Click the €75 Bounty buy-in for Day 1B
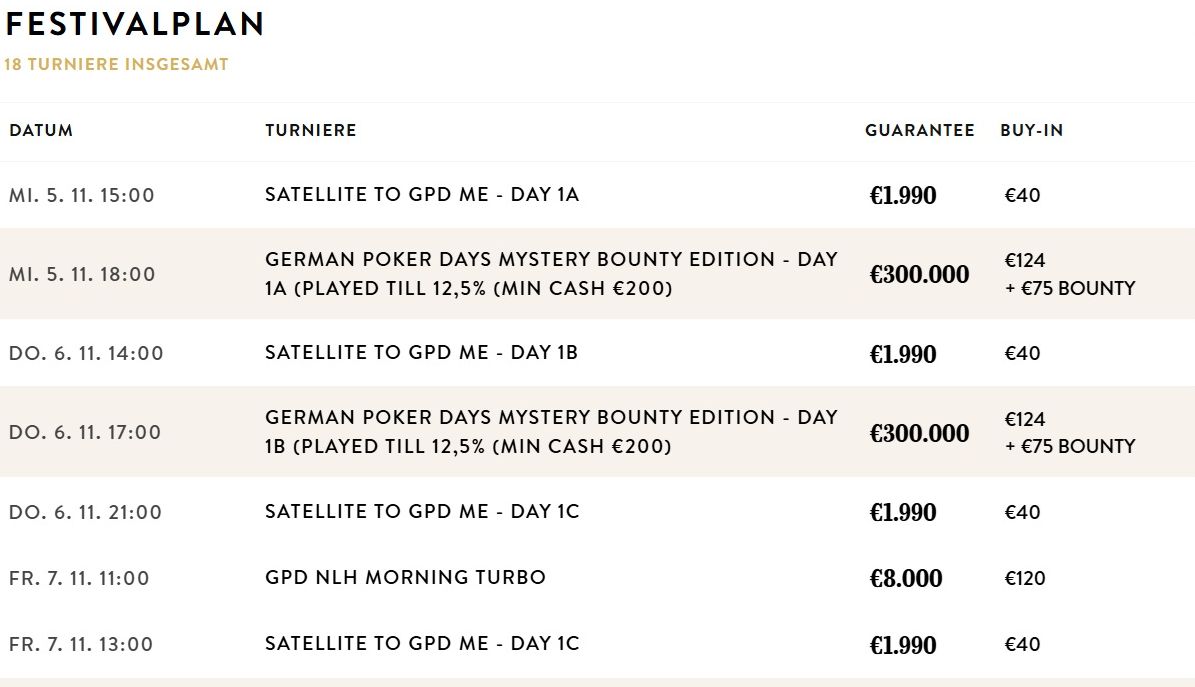The height and width of the screenshot is (687, 1195). point(1070,447)
